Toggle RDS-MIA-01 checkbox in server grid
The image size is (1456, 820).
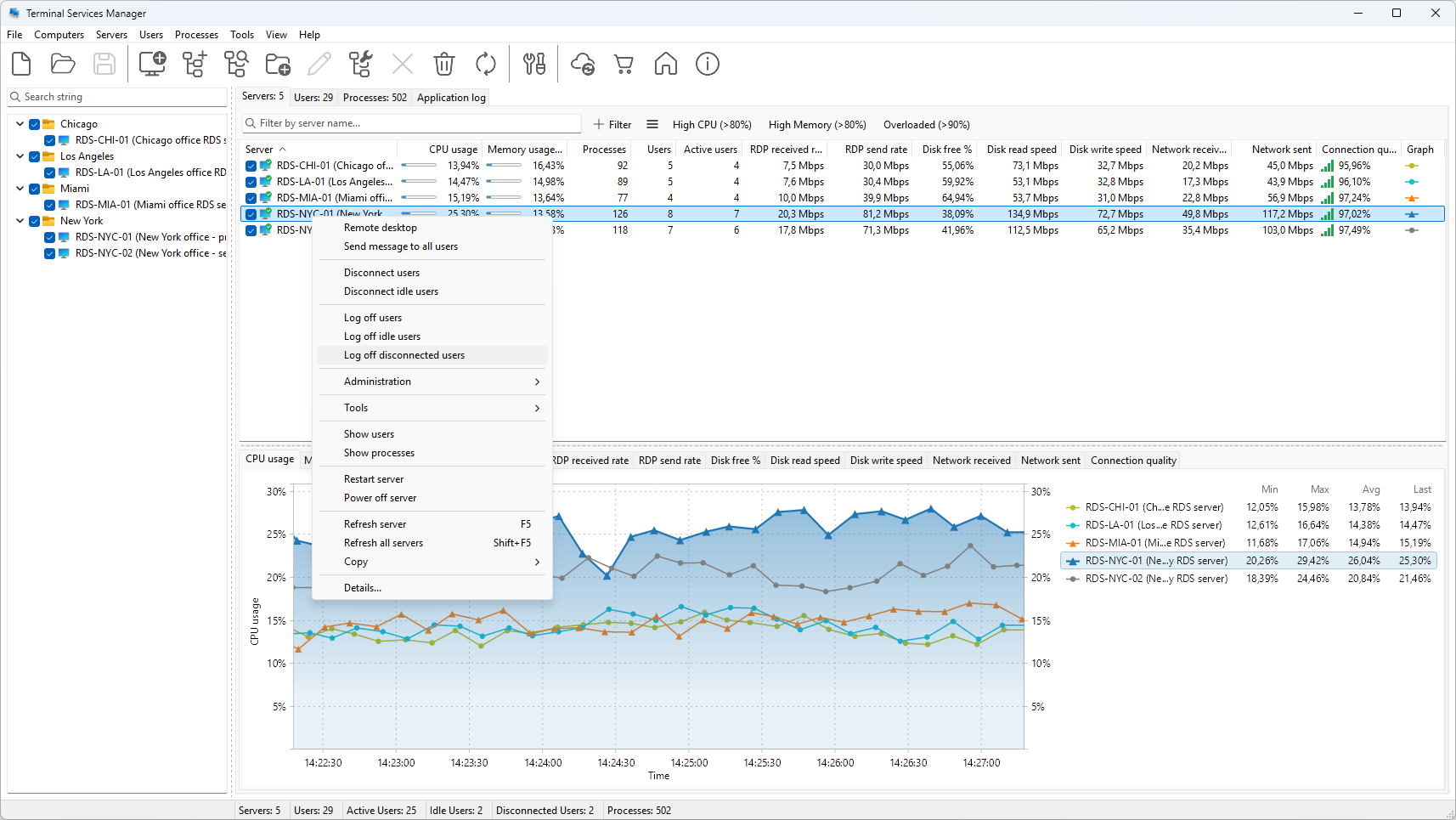click(251, 198)
